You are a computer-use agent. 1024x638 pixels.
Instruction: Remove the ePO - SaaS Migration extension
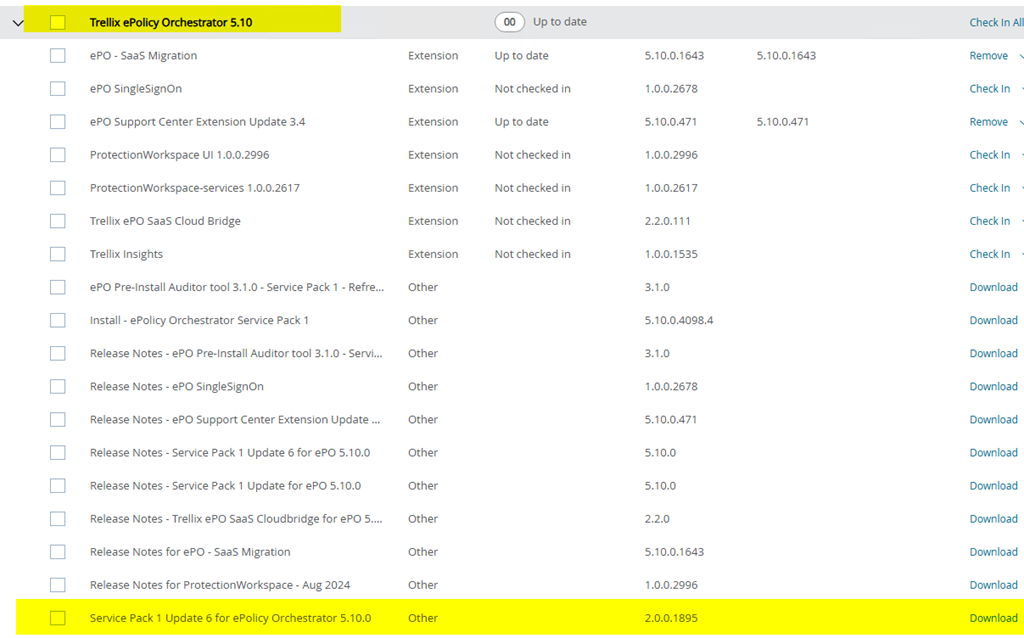[x=988, y=56]
